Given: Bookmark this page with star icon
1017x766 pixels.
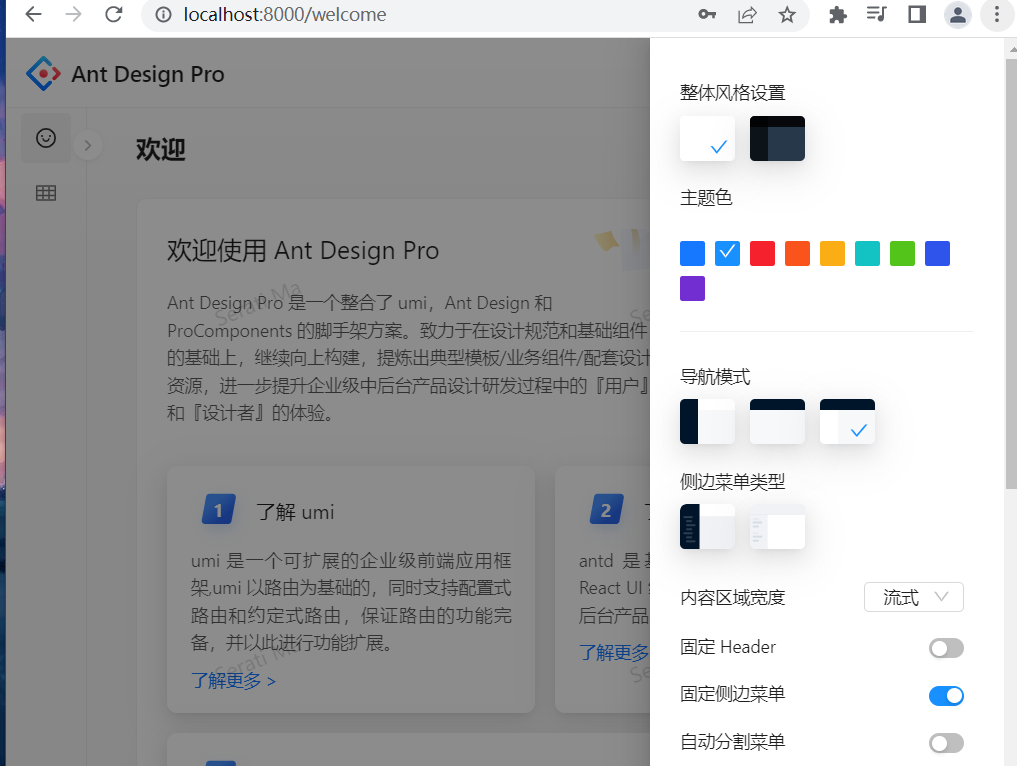Looking at the screenshot, I should click(787, 15).
